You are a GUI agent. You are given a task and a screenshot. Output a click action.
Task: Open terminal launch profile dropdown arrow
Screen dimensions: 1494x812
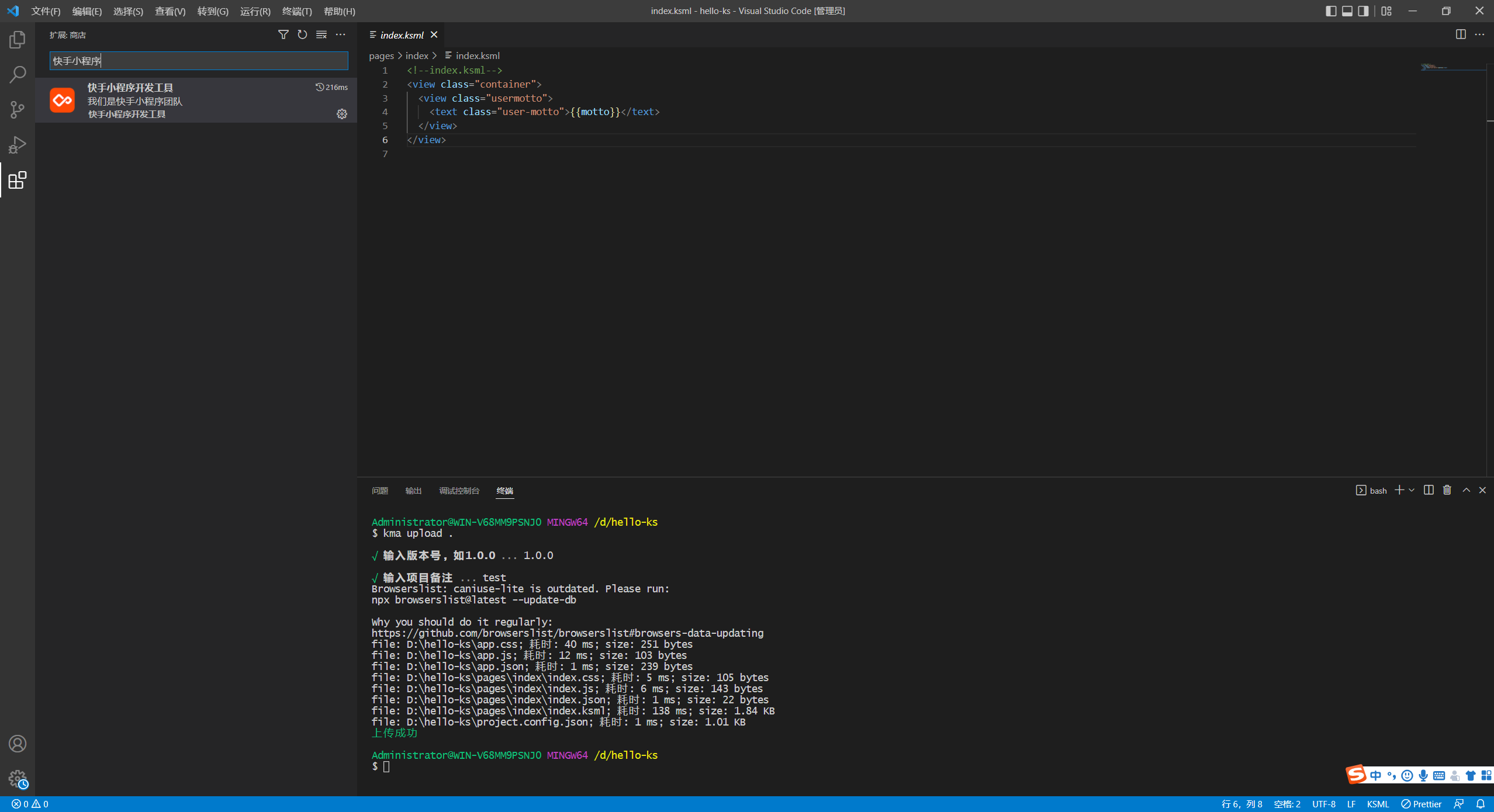1412,490
